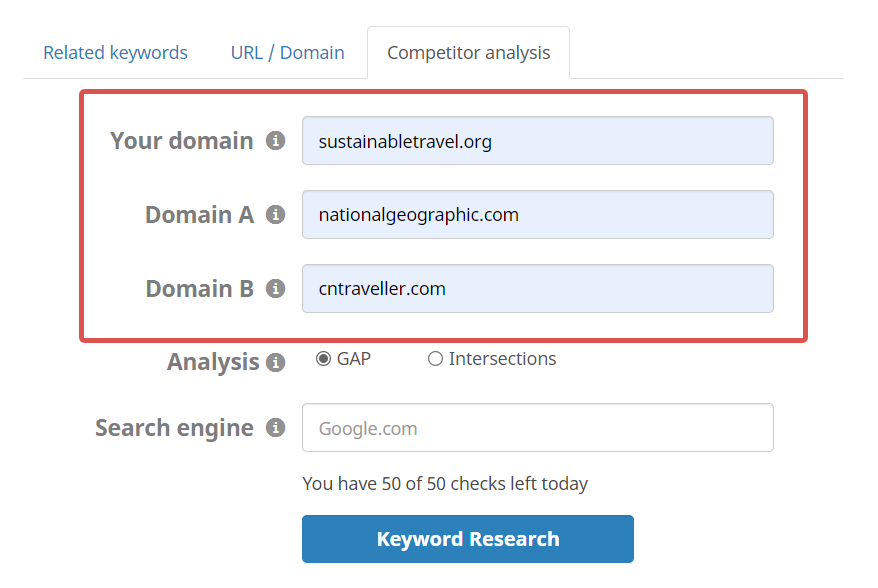This screenshot has height=588, width=878.
Task: Click the Domain B field with cntraveller.com
Action: 538,288
